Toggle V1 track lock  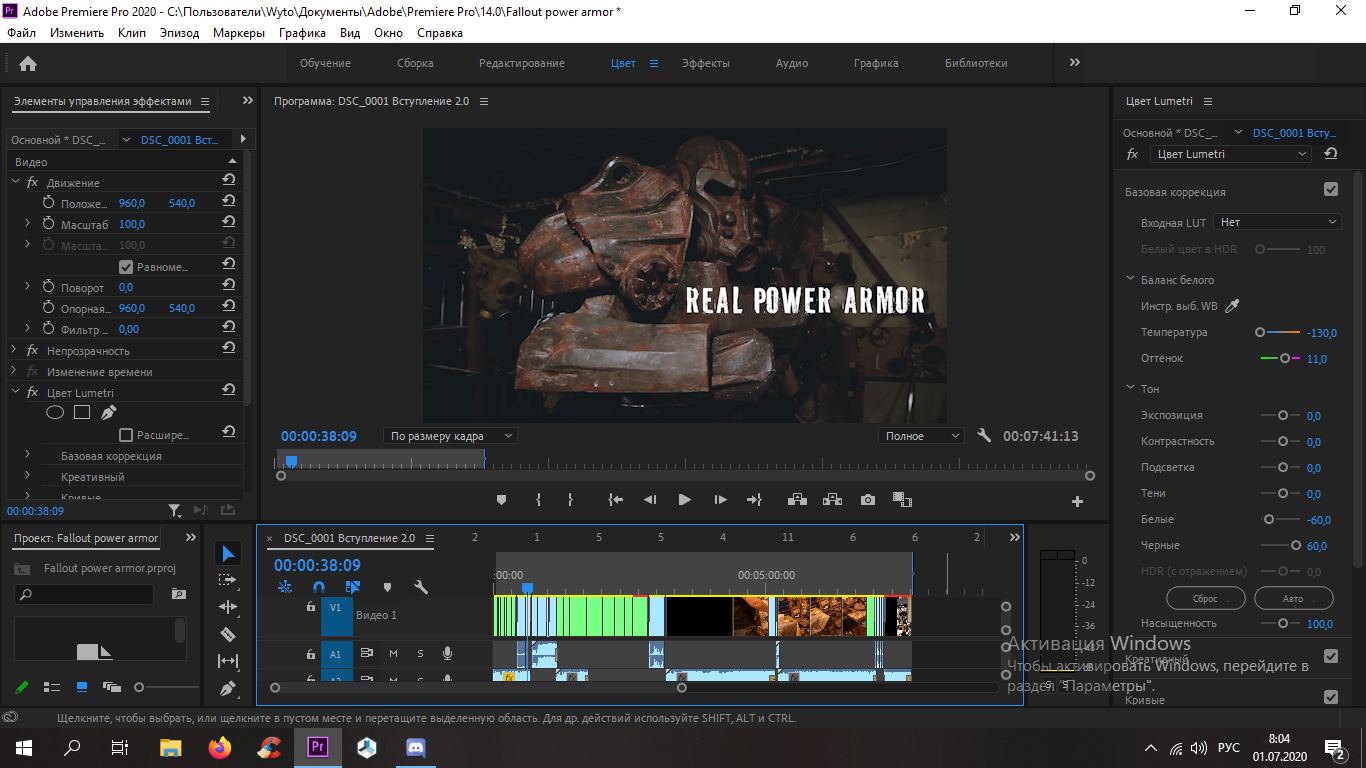[311, 607]
